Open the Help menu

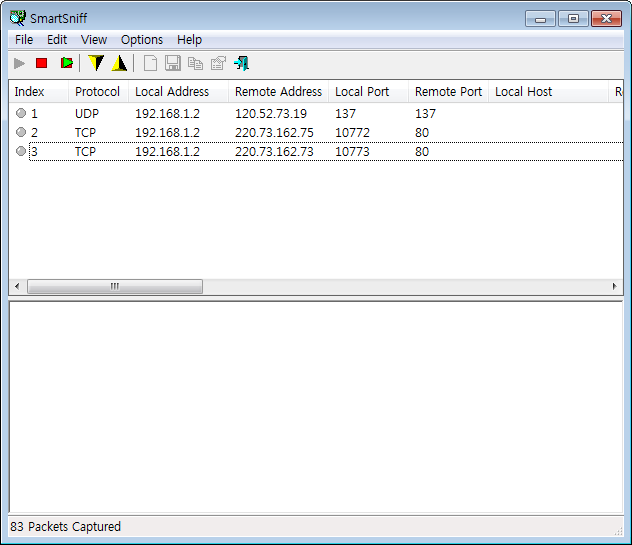(189, 40)
